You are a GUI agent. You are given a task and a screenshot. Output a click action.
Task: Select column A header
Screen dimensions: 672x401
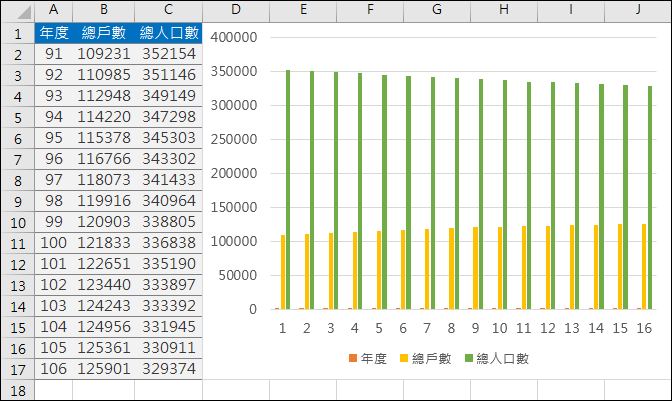tap(54, 11)
